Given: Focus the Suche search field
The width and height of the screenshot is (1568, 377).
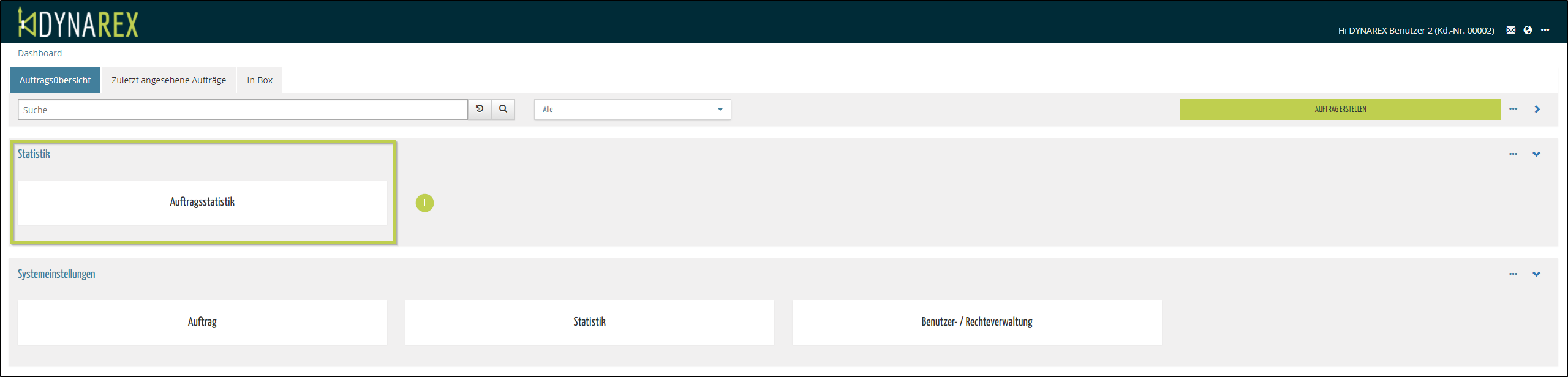Looking at the screenshot, I should pyautogui.click(x=243, y=110).
